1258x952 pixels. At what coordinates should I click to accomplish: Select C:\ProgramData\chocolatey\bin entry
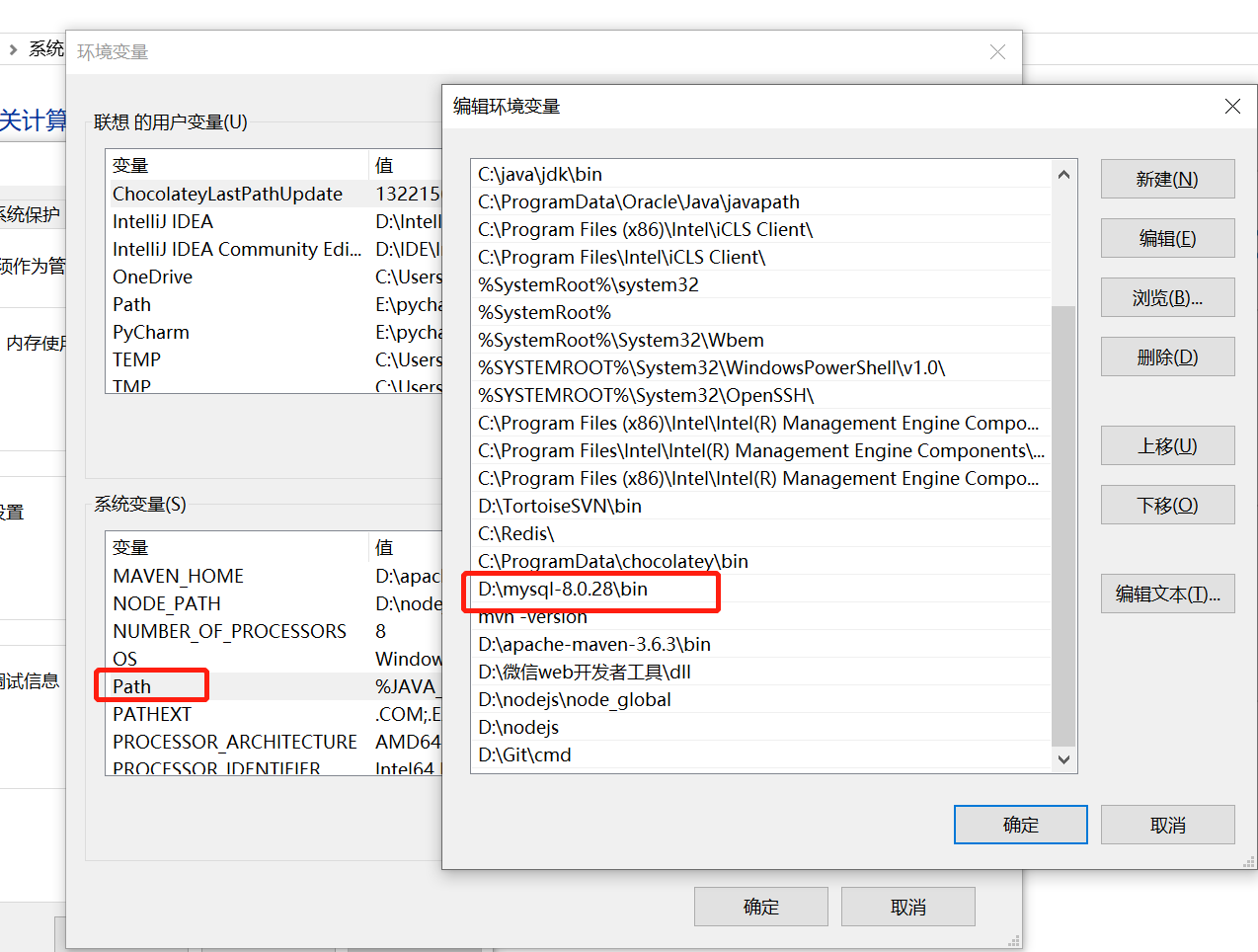point(760,561)
